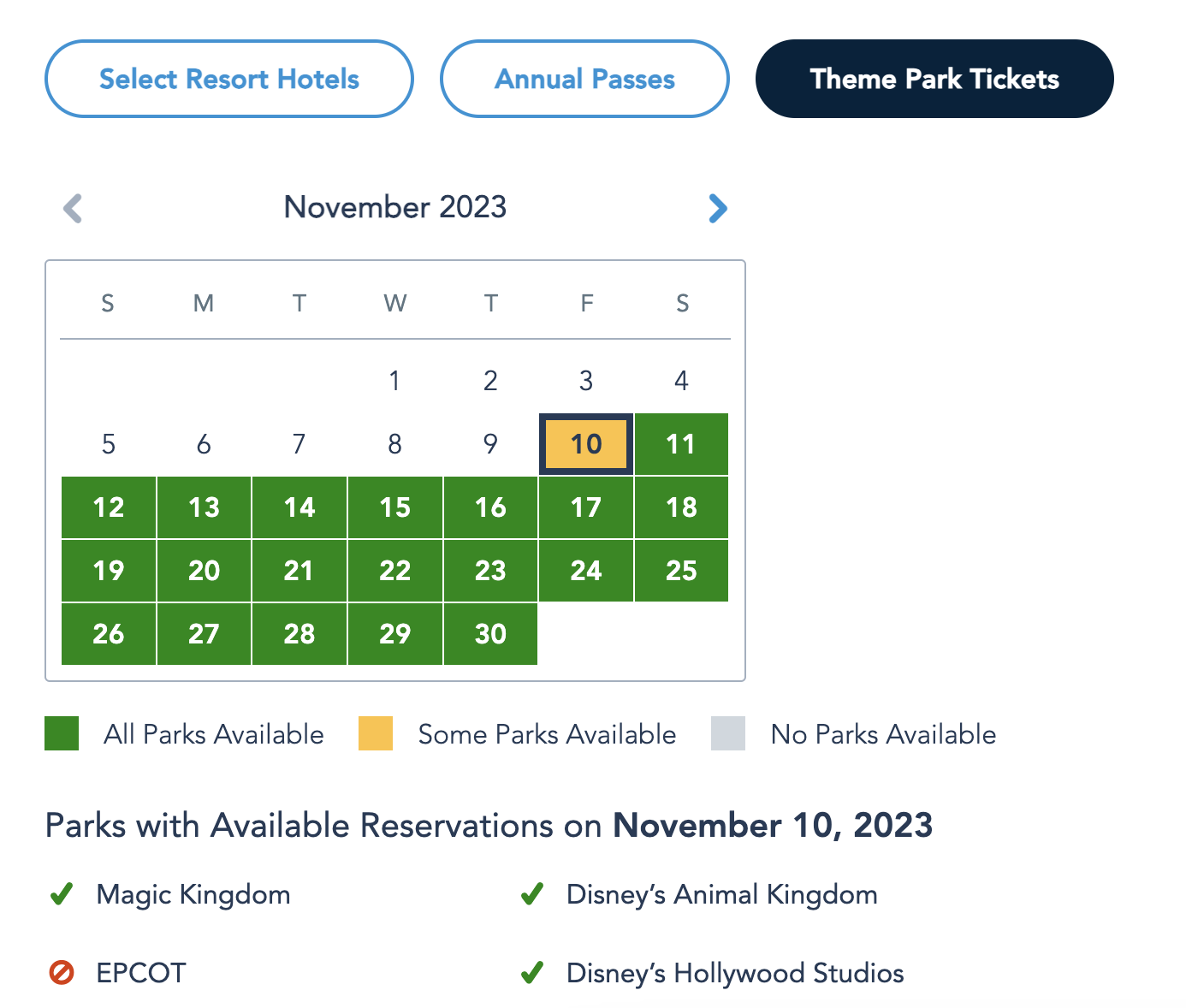Pick November 26 on the calendar
The height and width of the screenshot is (1008, 1186).
109,634
